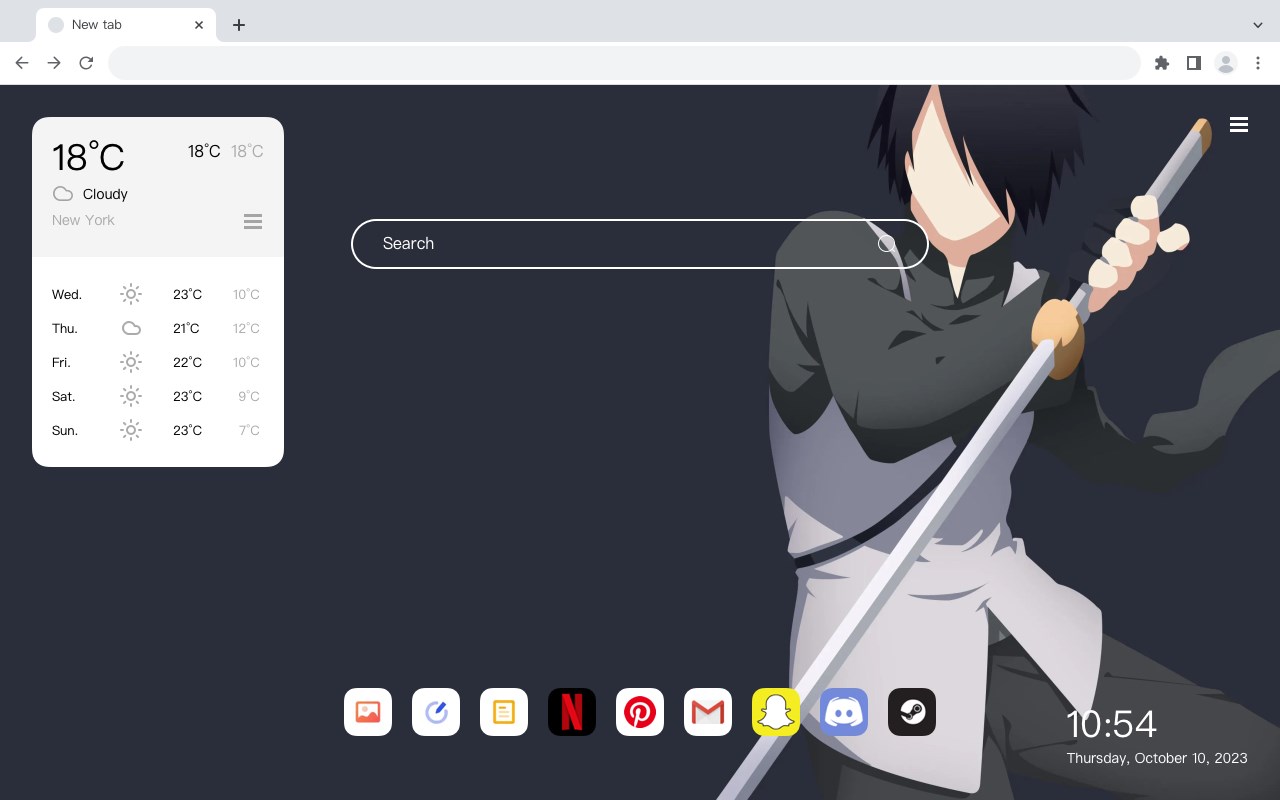
Task: Click the date Thursday, October 10, 2023
Action: (x=1157, y=758)
